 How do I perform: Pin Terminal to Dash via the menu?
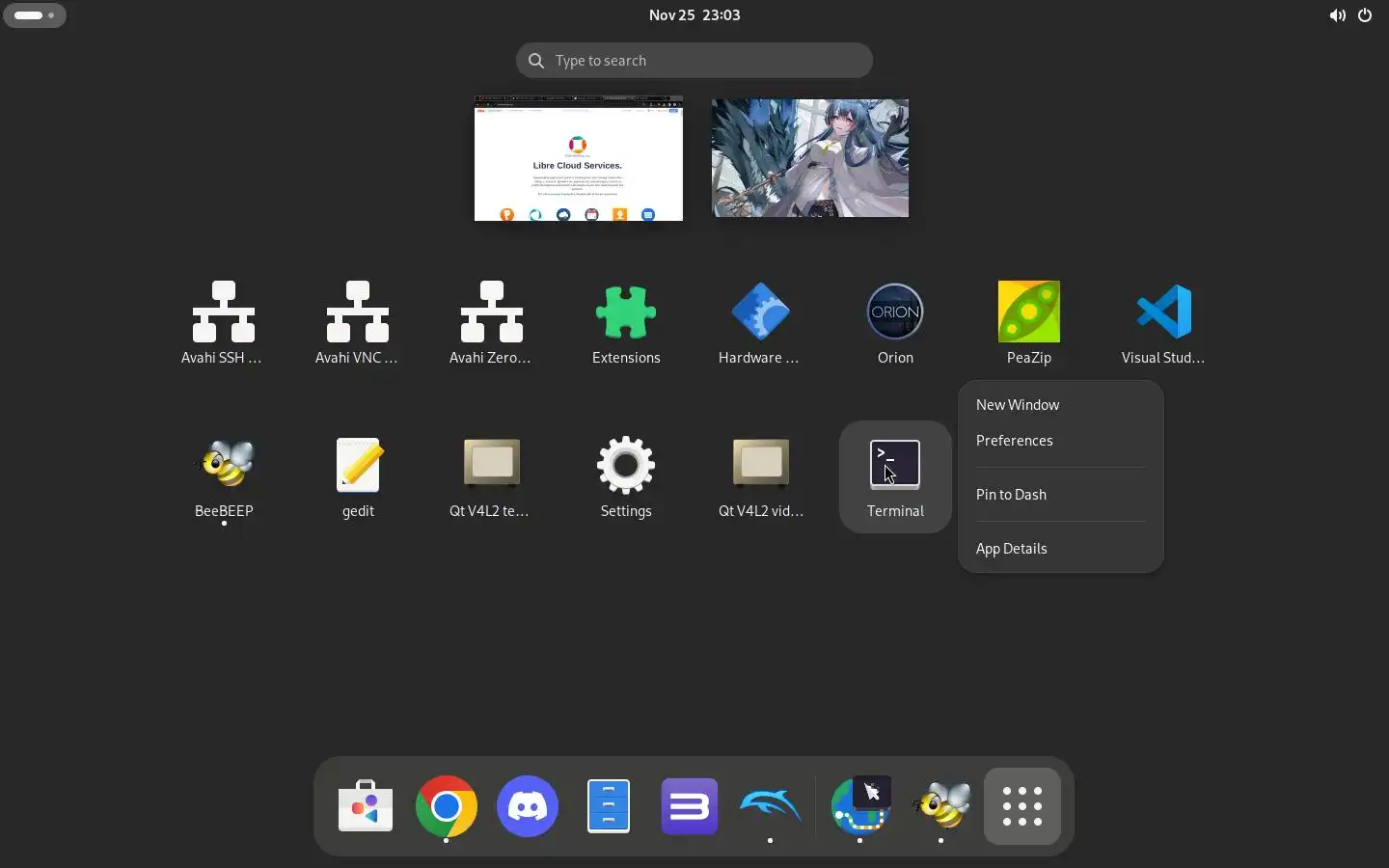pos(1062,496)
